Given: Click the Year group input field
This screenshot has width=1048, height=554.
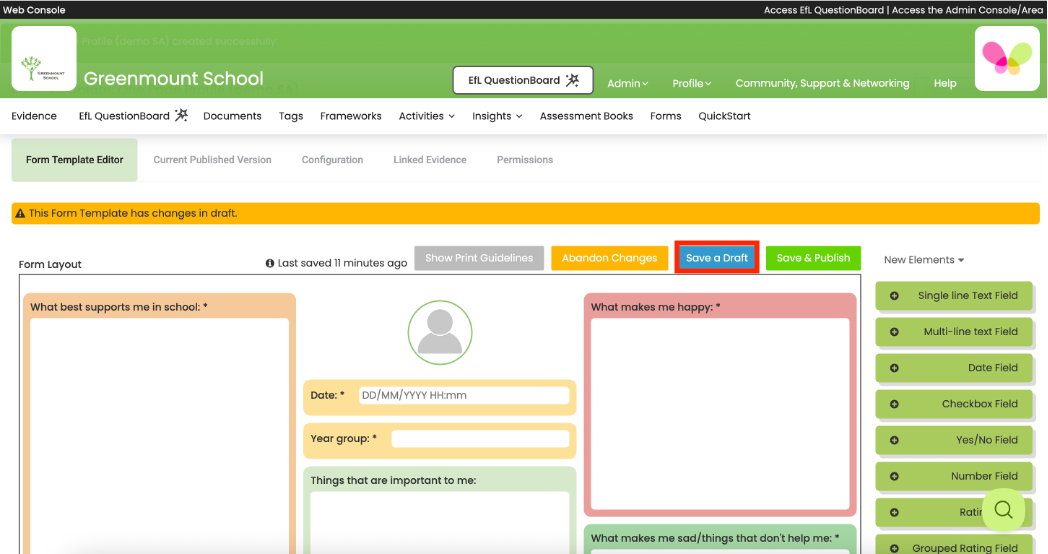Looking at the screenshot, I should coord(480,439).
